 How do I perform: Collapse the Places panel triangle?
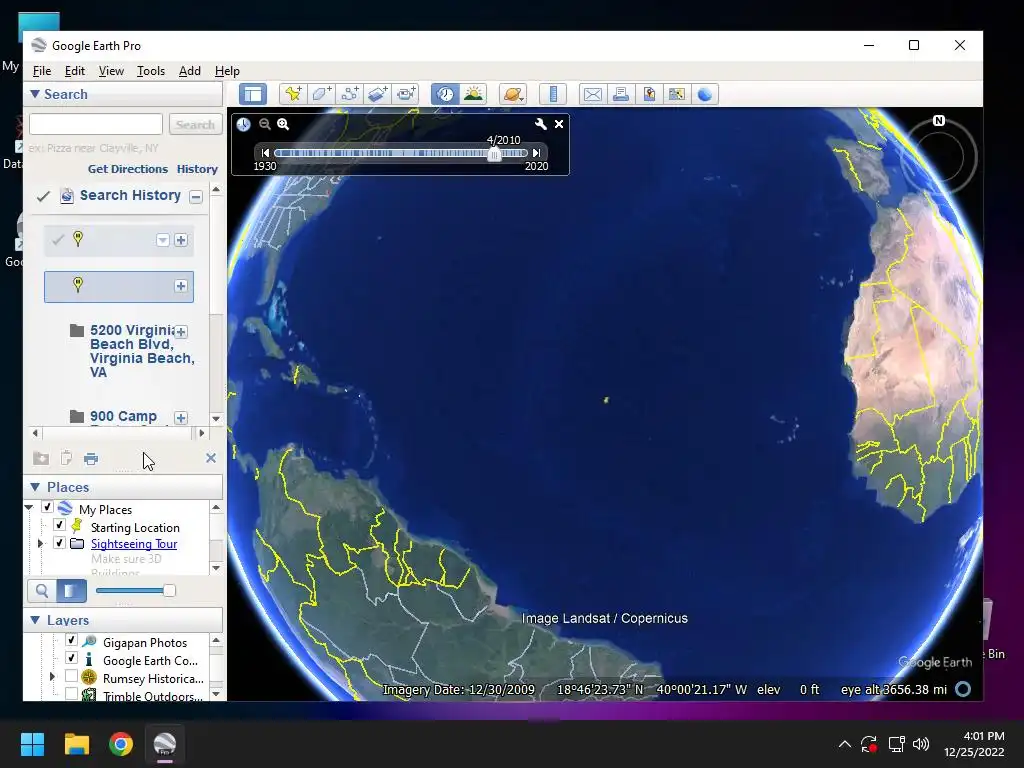point(35,487)
